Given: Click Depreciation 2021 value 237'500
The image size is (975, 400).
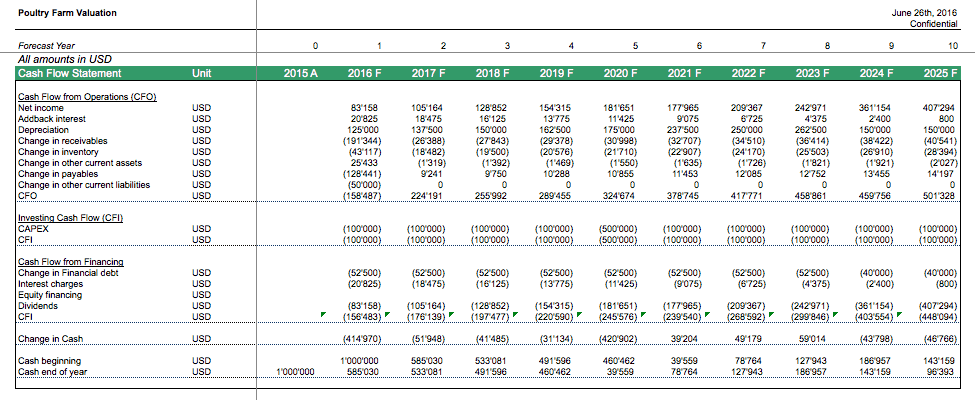Looking at the screenshot, I should click(x=682, y=130).
